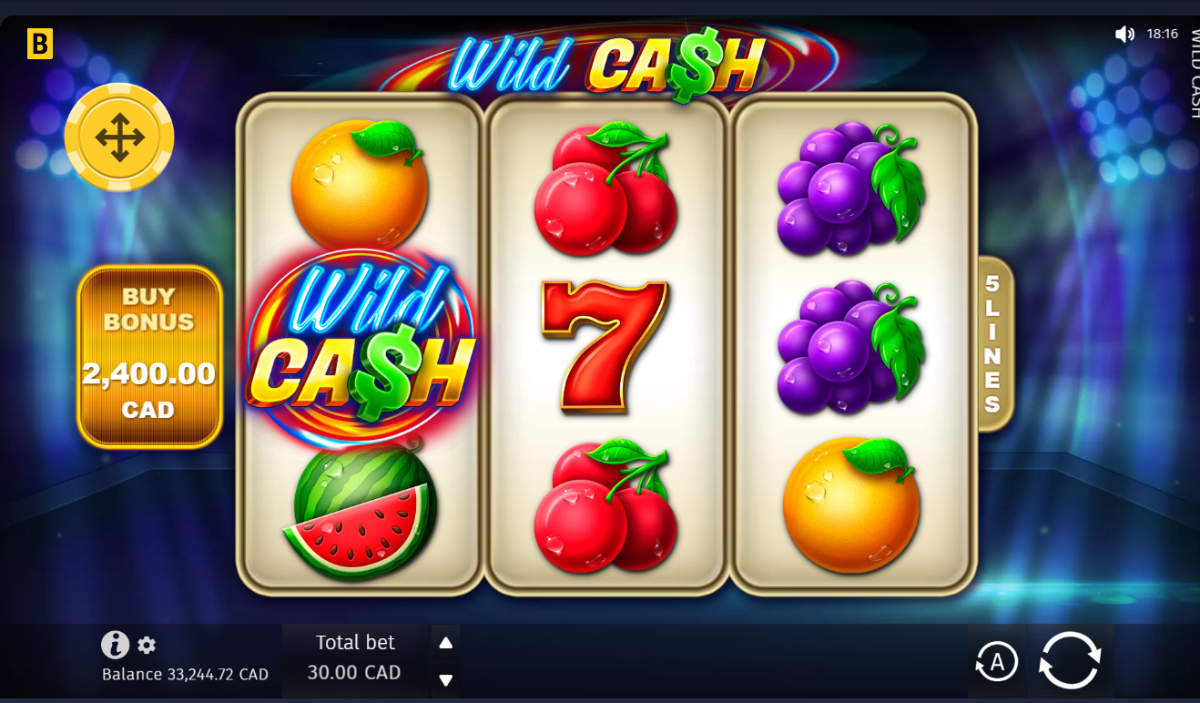The height and width of the screenshot is (703, 1200).
Task: Click the orange symbol on the first reel
Action: (360, 183)
